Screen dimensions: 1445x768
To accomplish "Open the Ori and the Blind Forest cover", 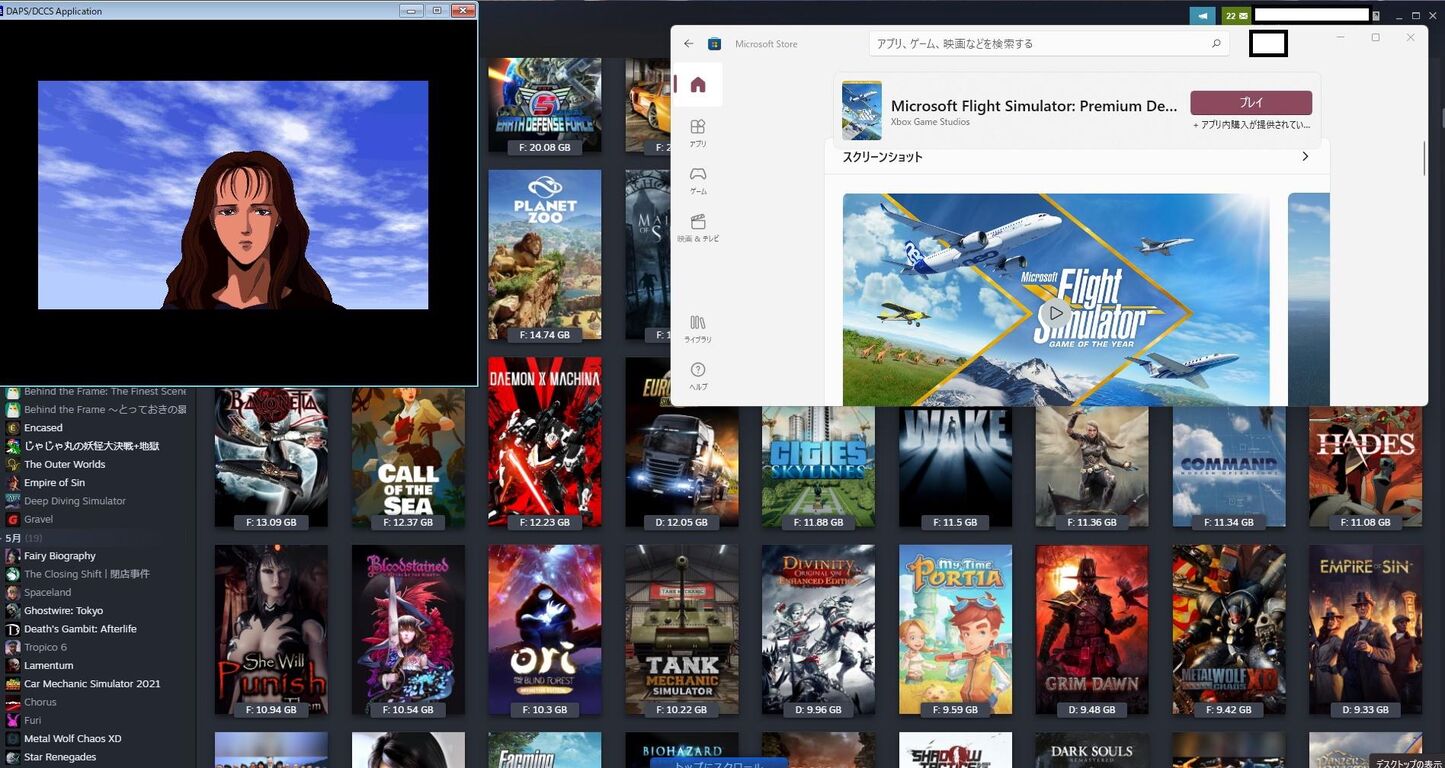I will click(x=545, y=630).
